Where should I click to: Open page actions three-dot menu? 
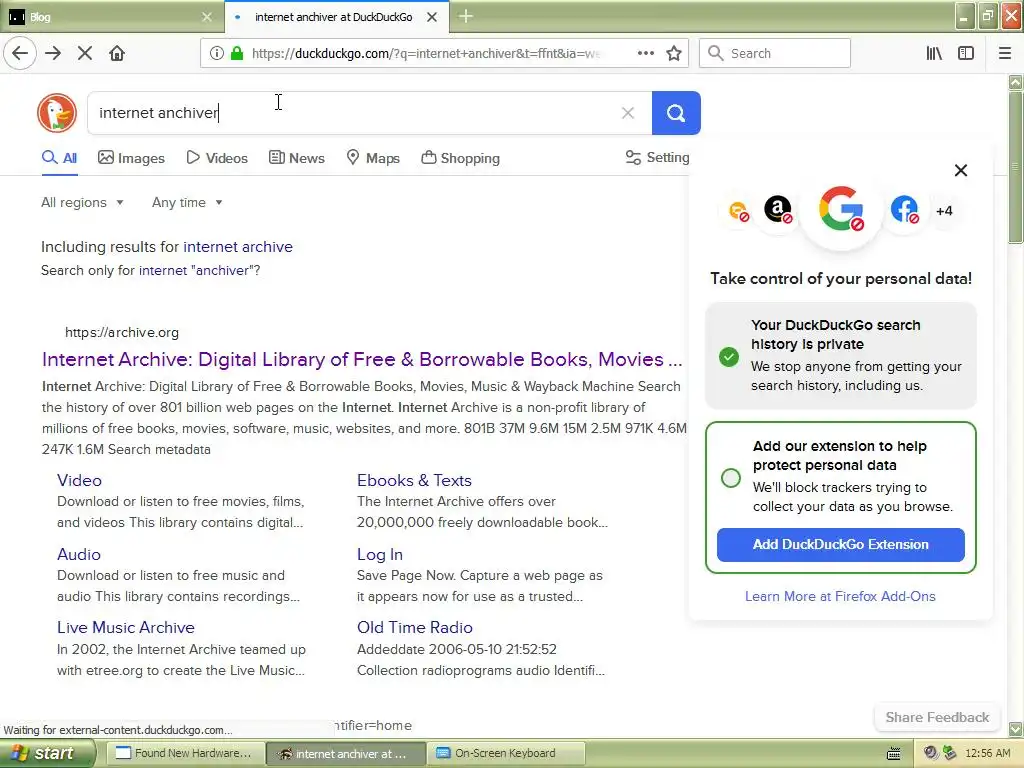point(646,53)
